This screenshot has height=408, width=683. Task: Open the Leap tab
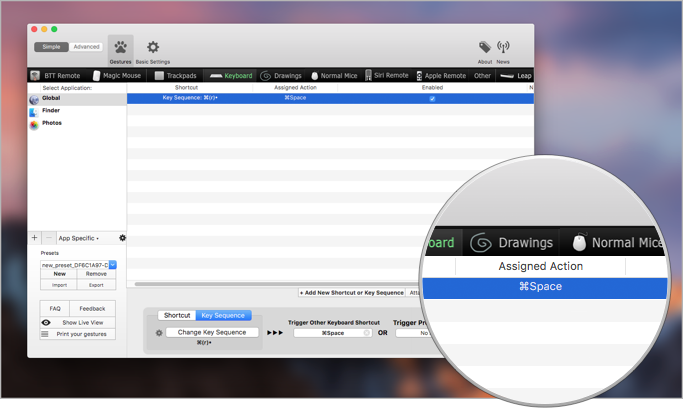(x=516, y=76)
